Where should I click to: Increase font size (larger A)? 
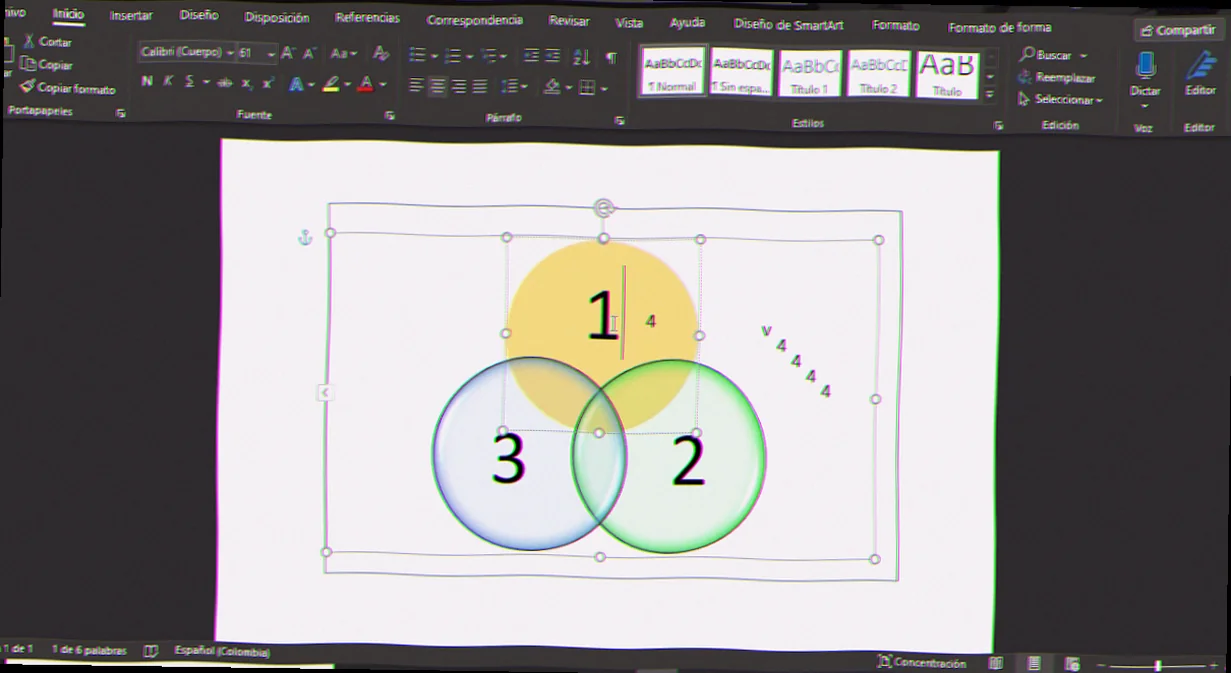[288, 53]
